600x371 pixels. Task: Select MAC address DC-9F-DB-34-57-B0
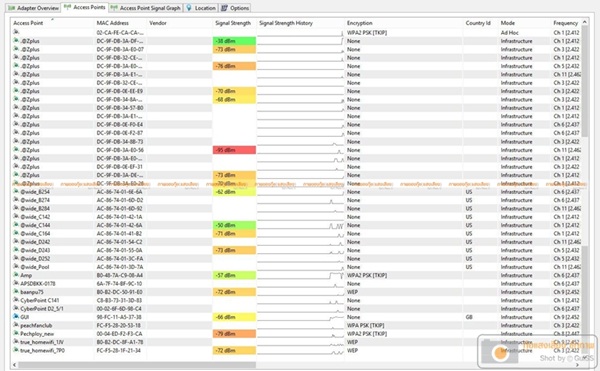[x=120, y=108]
